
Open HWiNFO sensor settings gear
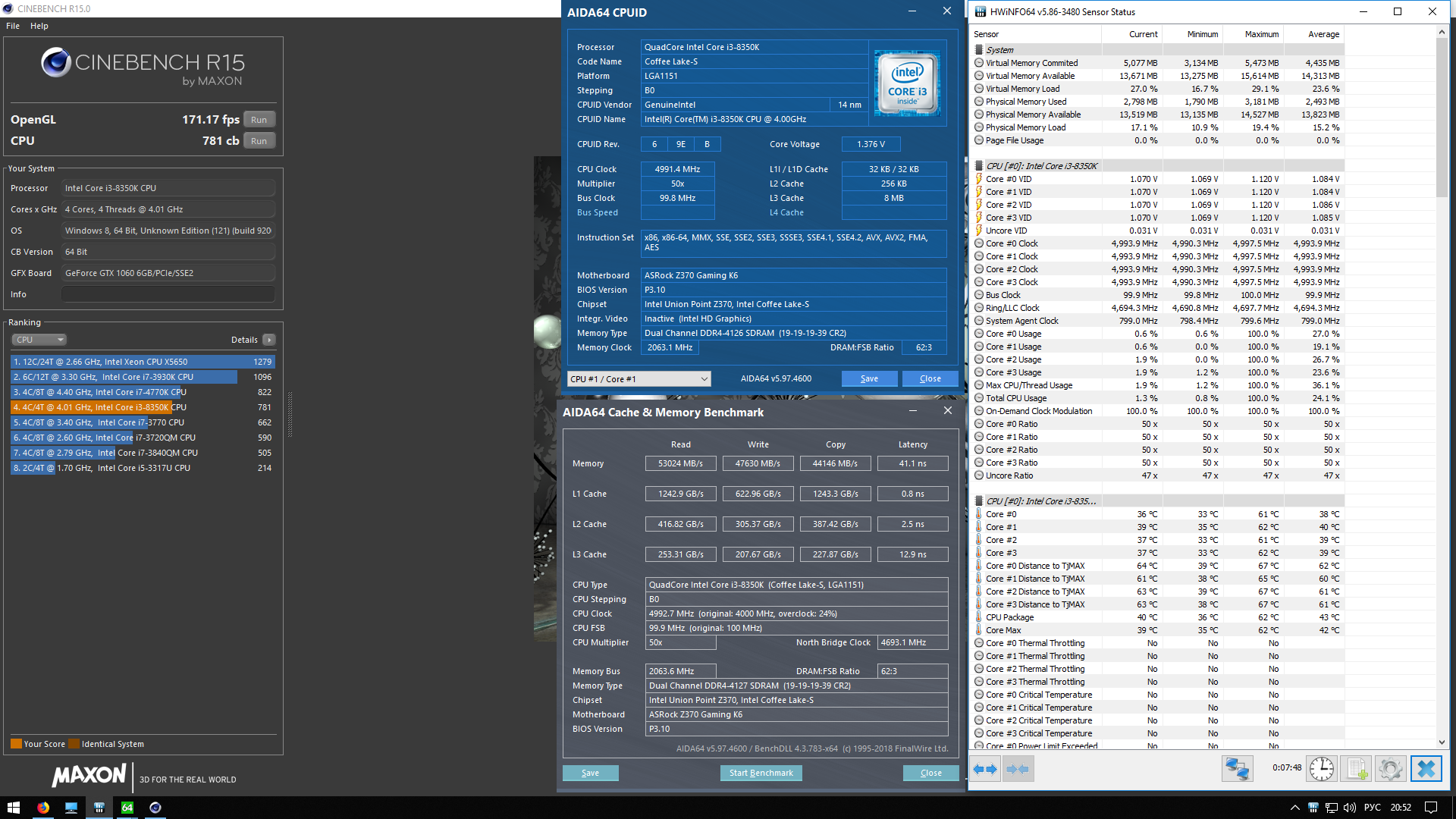click(x=1390, y=769)
